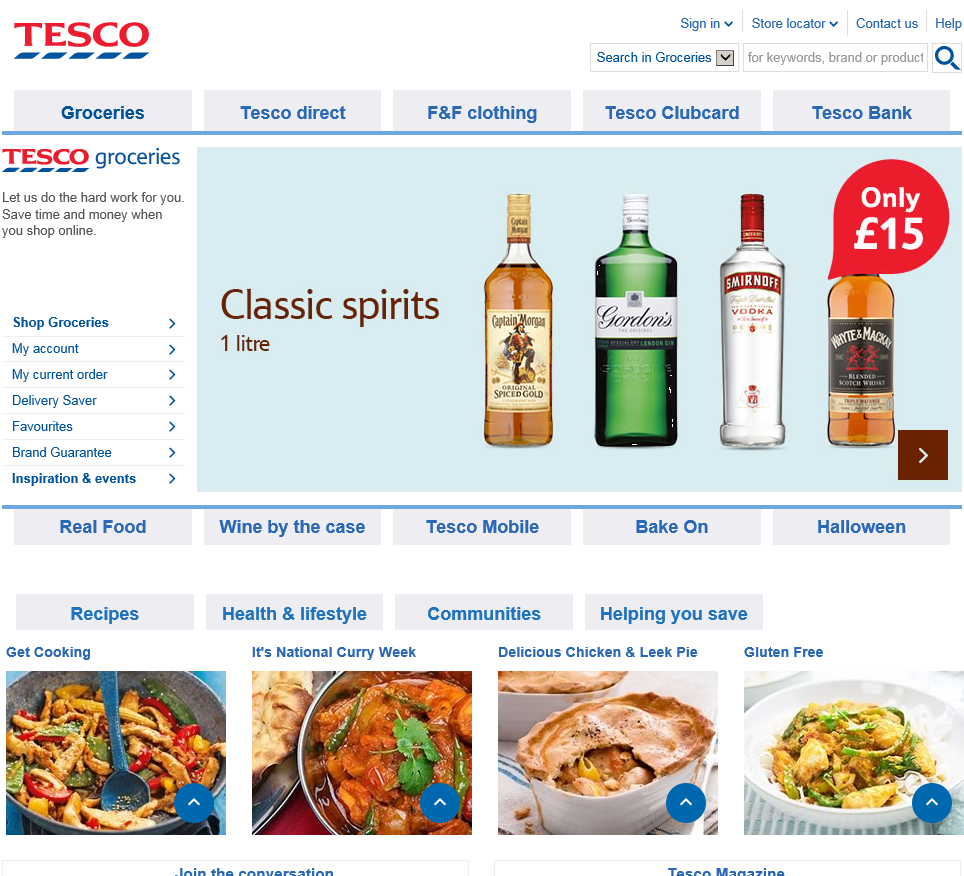964x876 pixels.
Task: Click the Tesco groceries logo
Action: [x=91, y=159]
